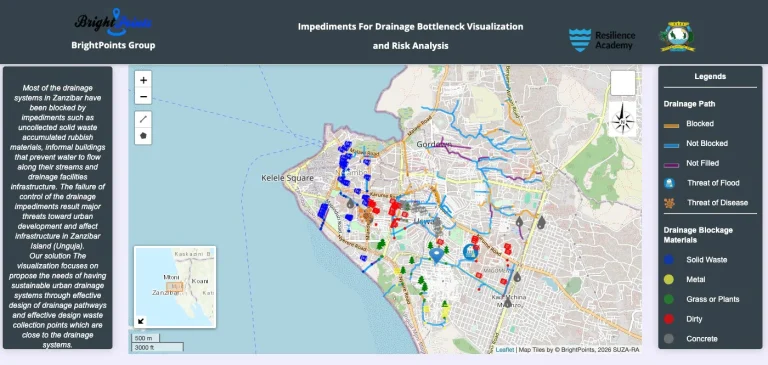Screen dimensions: 768x365
Task: Click the compass north arrow icon
Action: pos(623,120)
